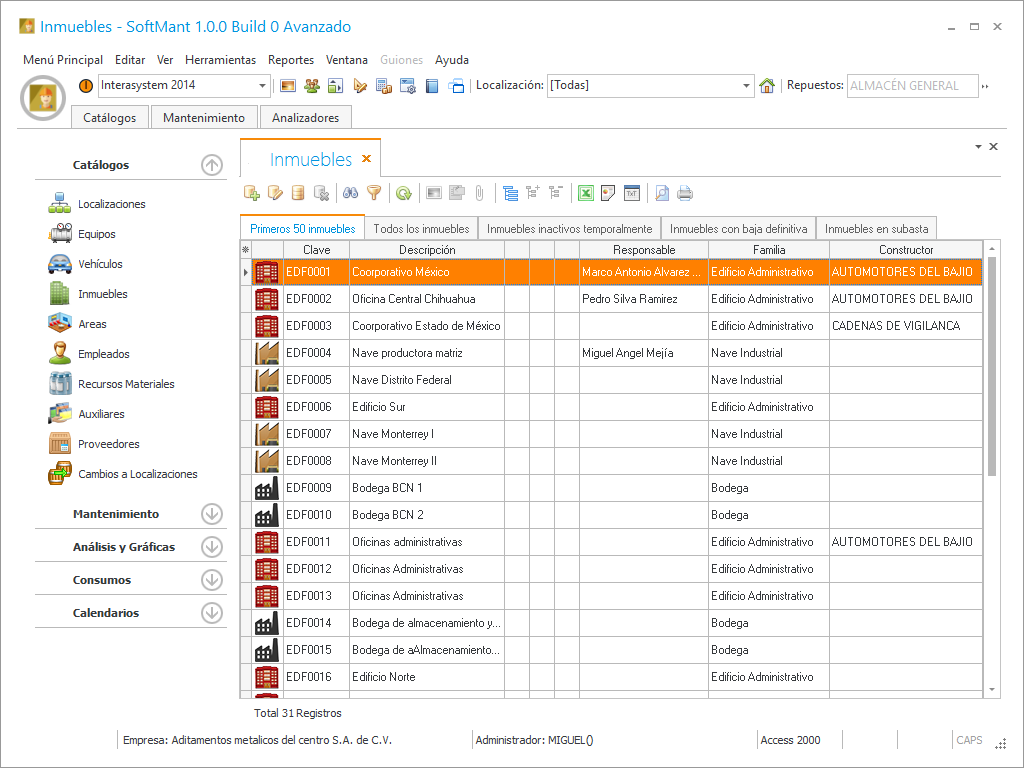Open the Herramientas menu
This screenshot has height=768, width=1024.
[x=220, y=60]
